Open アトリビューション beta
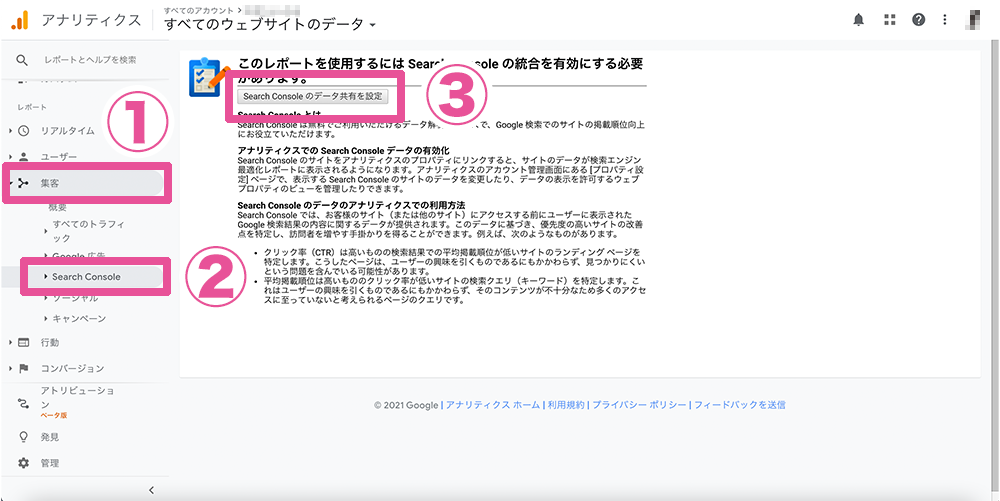This screenshot has width=1000, height=501. tap(78, 397)
